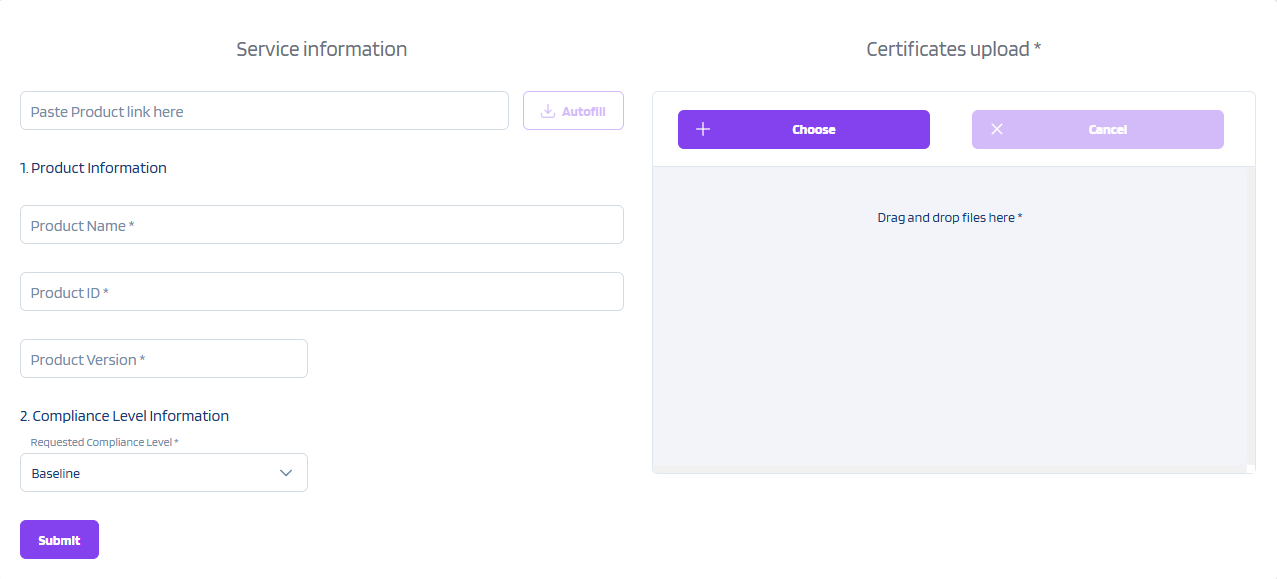
Task: Submit the service information form
Action: click(59, 540)
